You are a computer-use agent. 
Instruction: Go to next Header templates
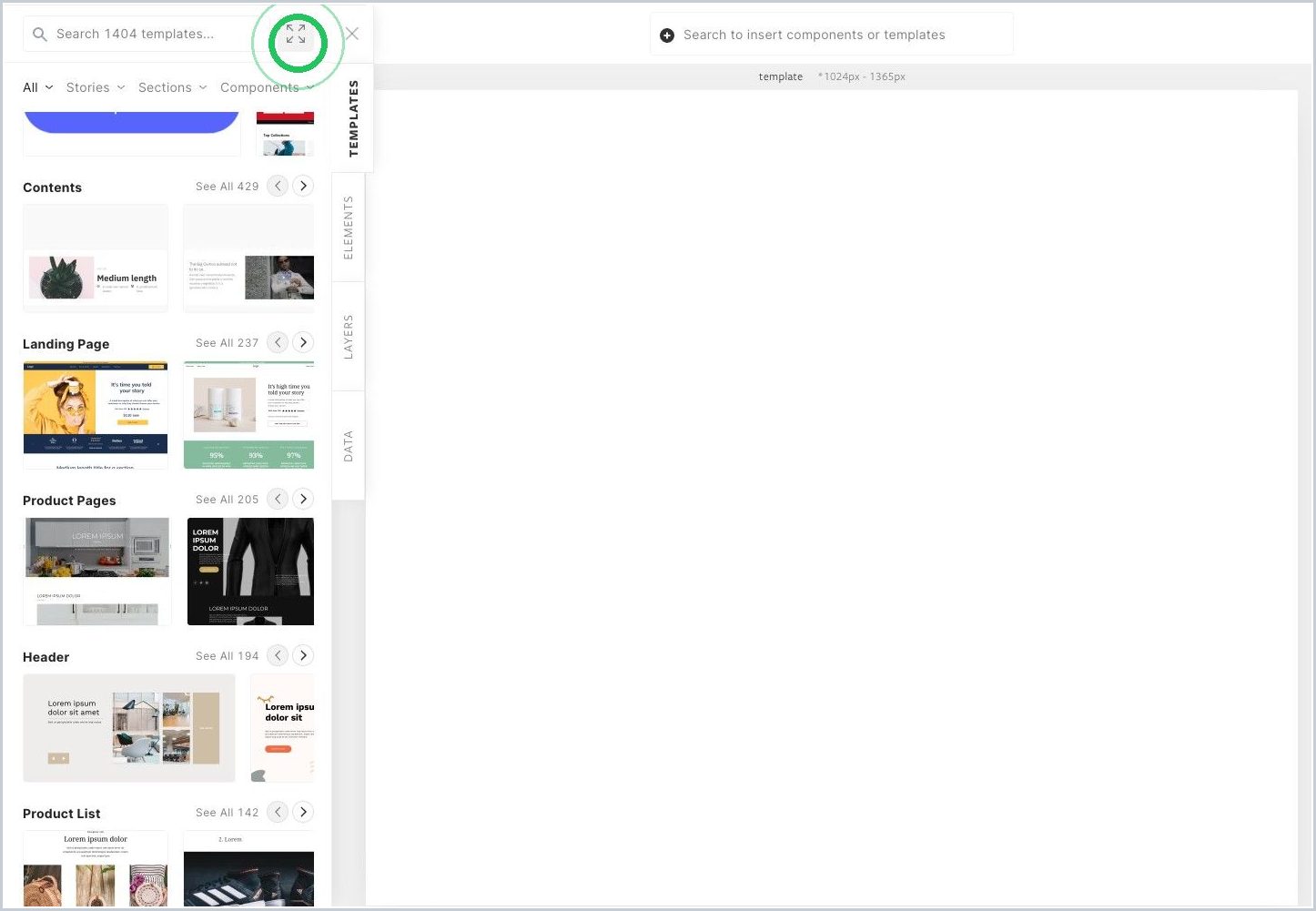point(303,655)
